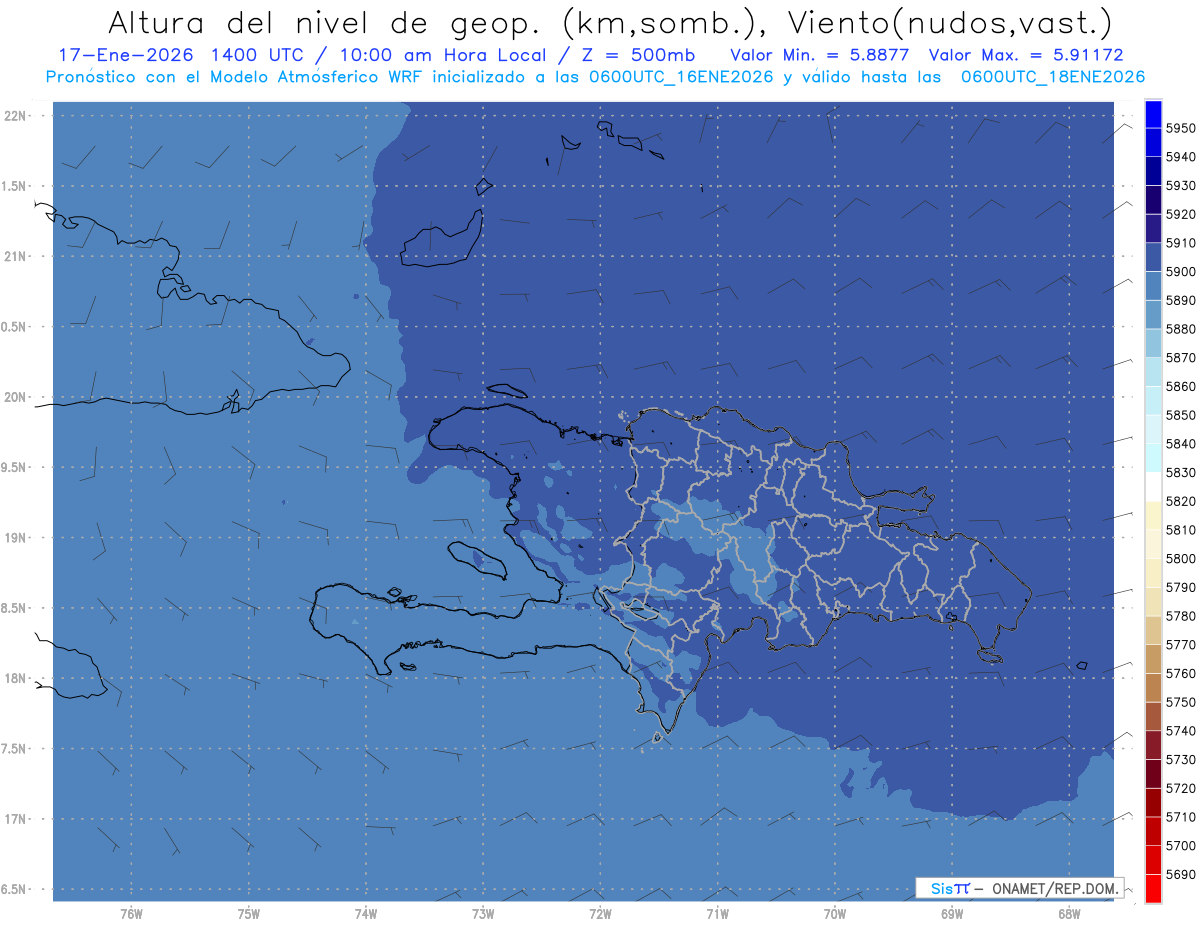Image resolution: width=1200 pixels, height=927 pixels.
Task: Click the '71W' longitude axis label
Action: click(x=717, y=913)
